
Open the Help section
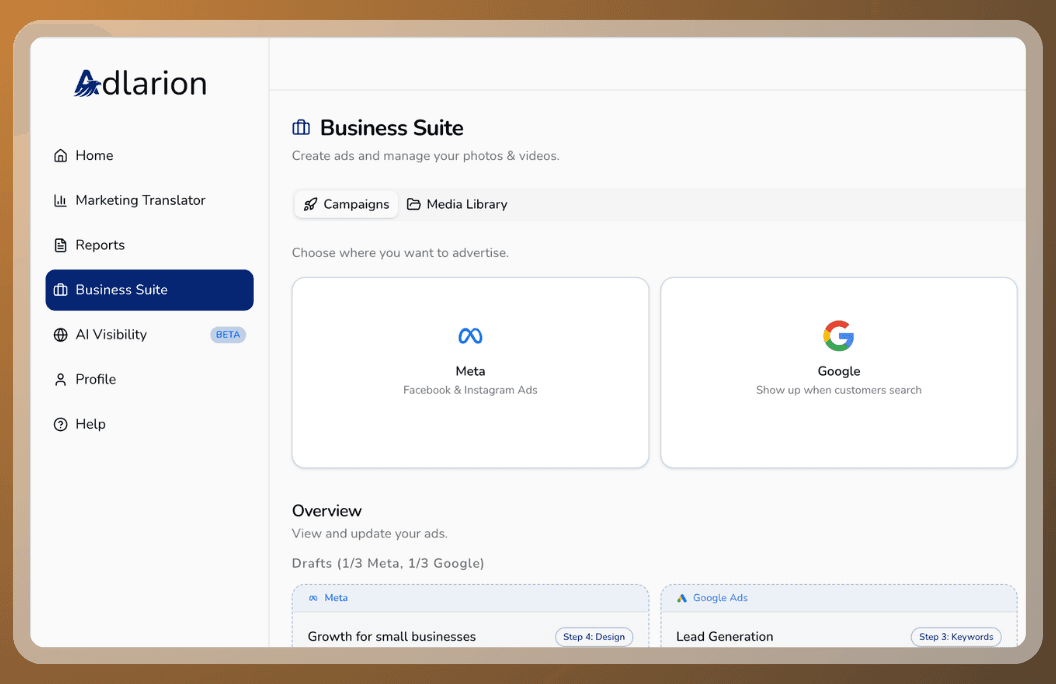150,424
